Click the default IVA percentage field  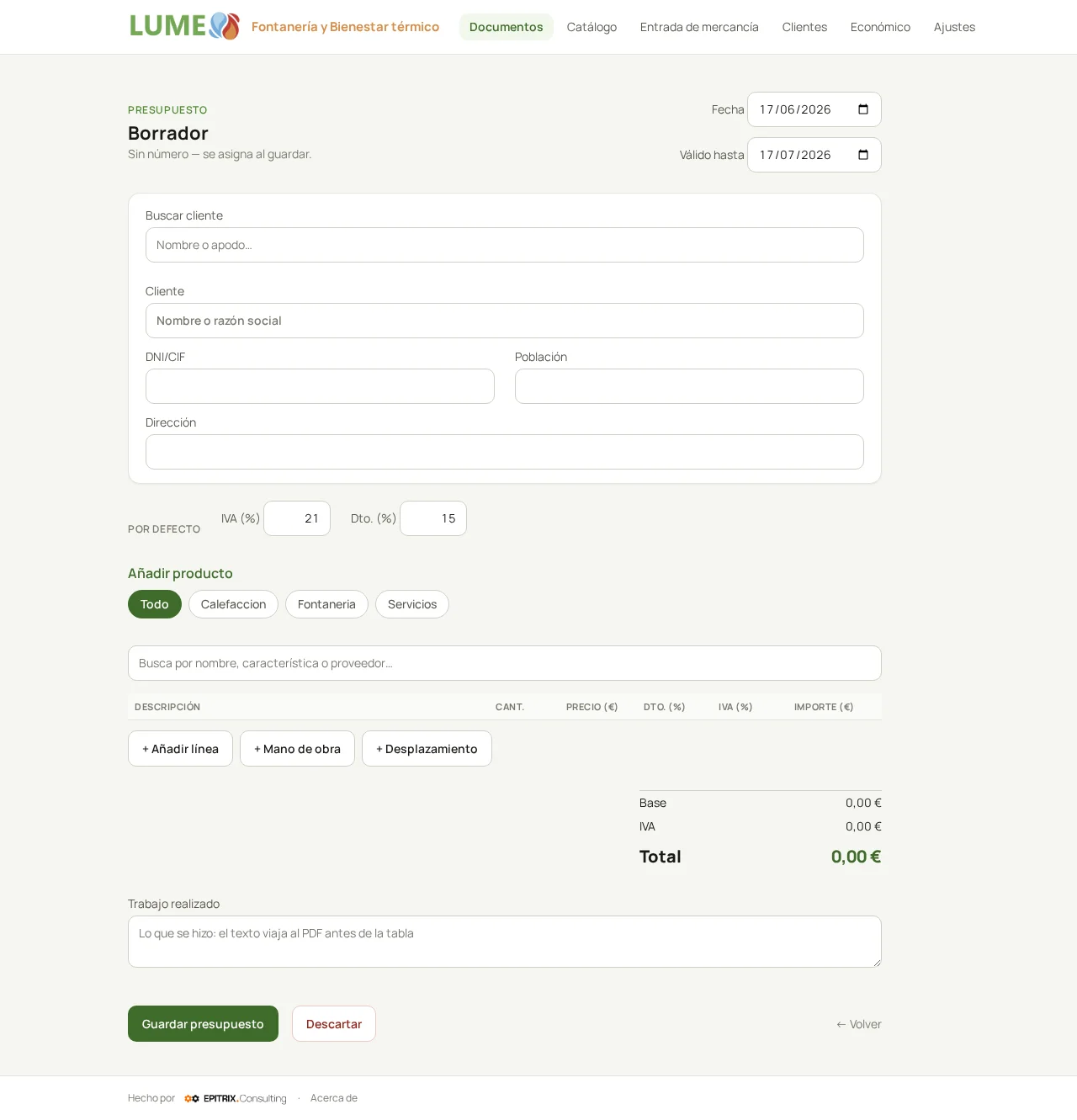click(297, 518)
